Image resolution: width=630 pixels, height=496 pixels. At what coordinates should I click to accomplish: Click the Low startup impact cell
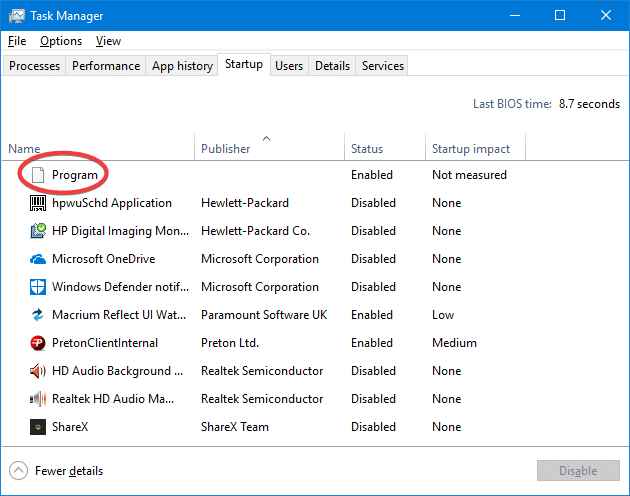tap(443, 315)
